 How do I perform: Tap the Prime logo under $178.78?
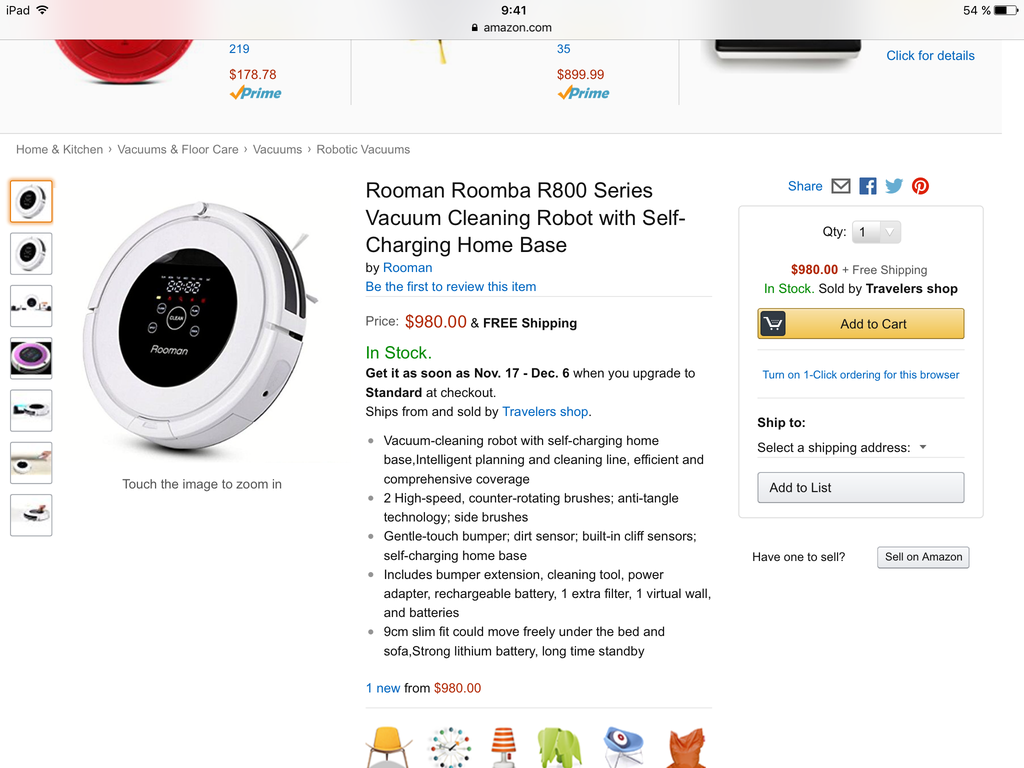(x=255, y=93)
